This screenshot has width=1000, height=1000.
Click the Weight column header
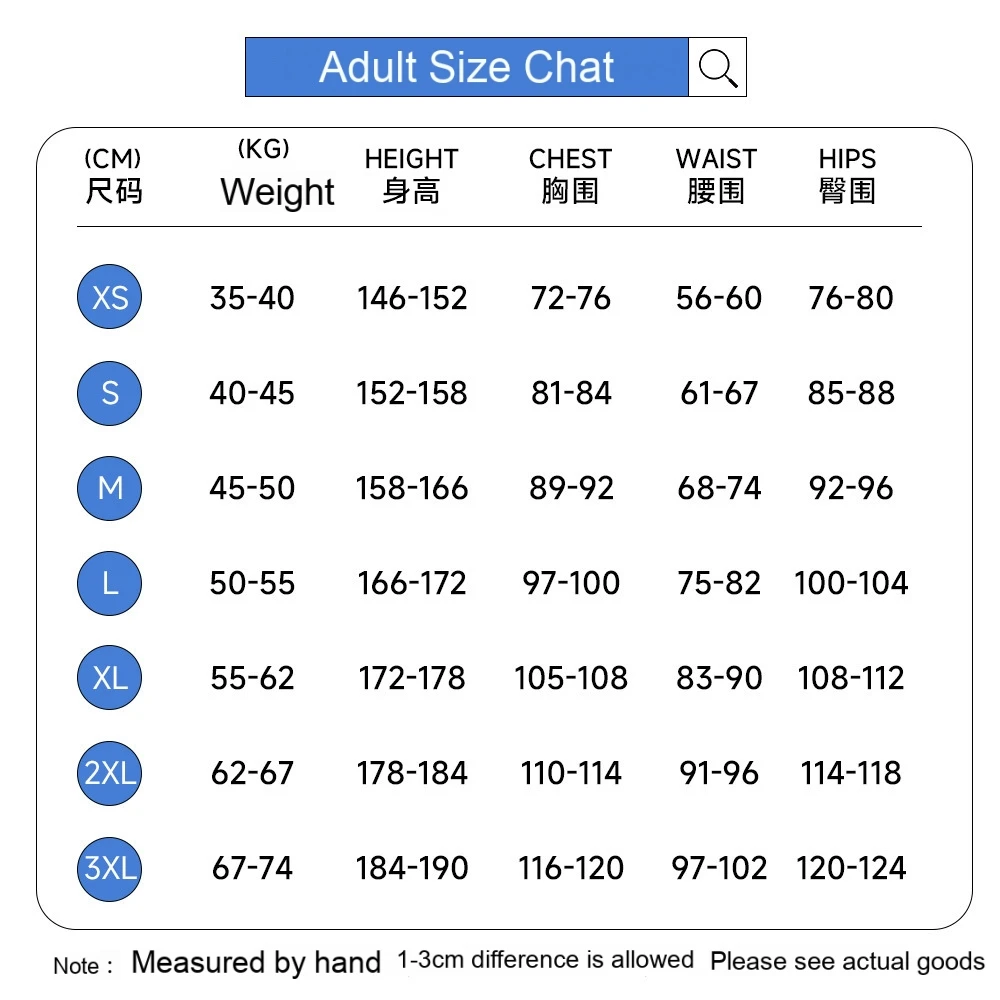coord(276,190)
